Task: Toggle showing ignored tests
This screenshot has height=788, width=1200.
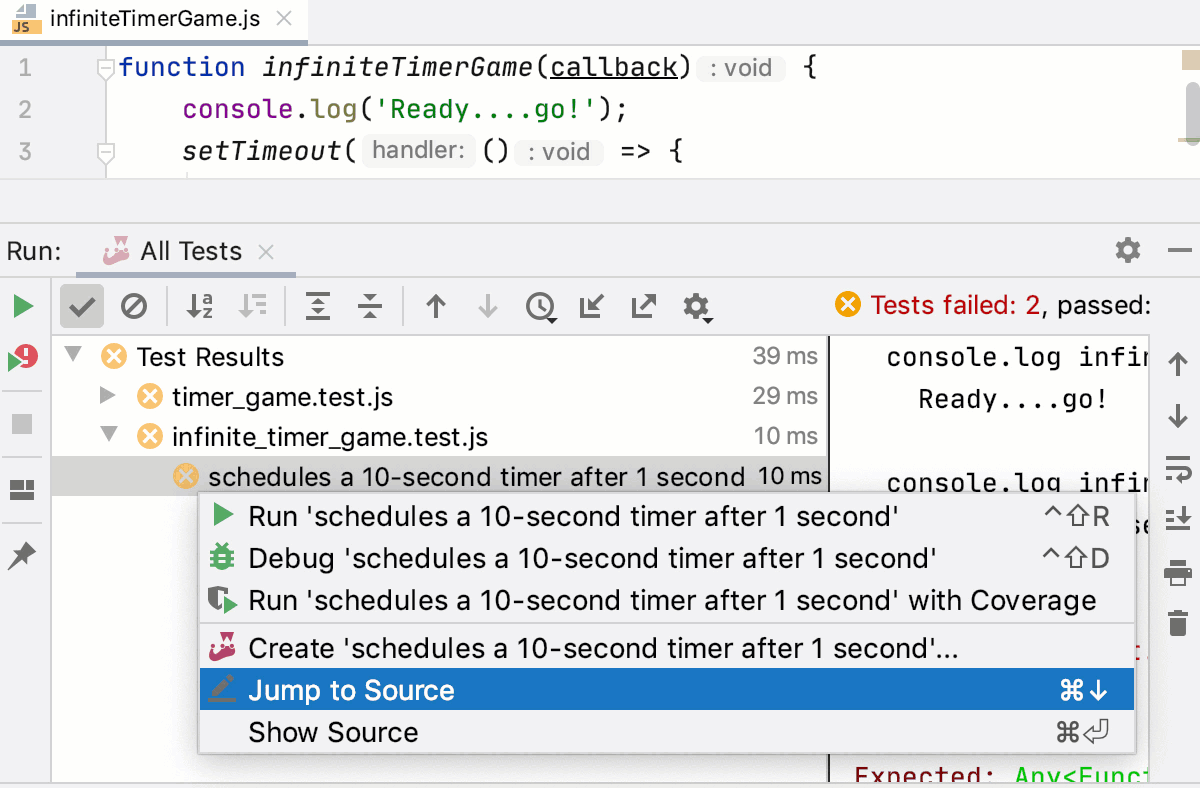Action: [135, 306]
